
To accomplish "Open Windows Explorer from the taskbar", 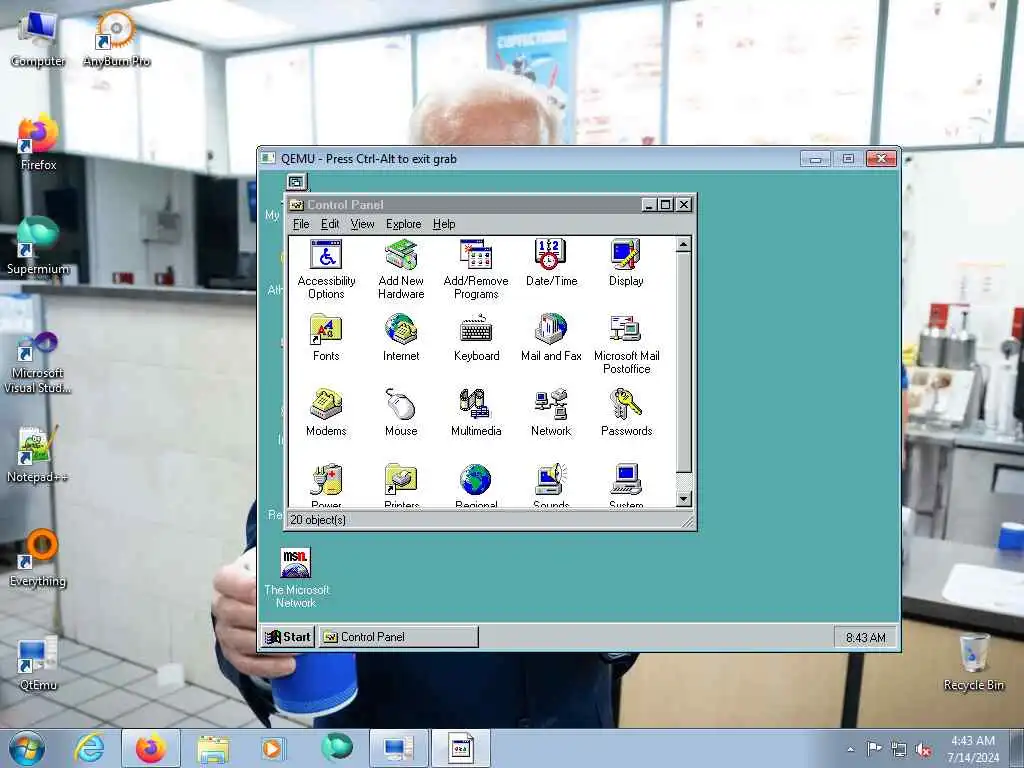I will 214,748.
